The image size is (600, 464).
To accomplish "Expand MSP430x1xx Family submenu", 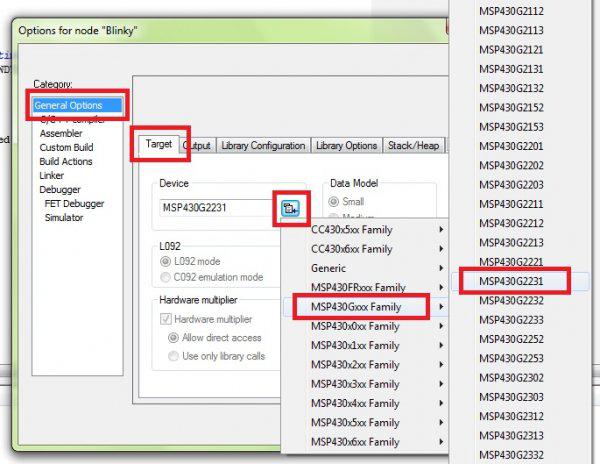I will point(365,345).
